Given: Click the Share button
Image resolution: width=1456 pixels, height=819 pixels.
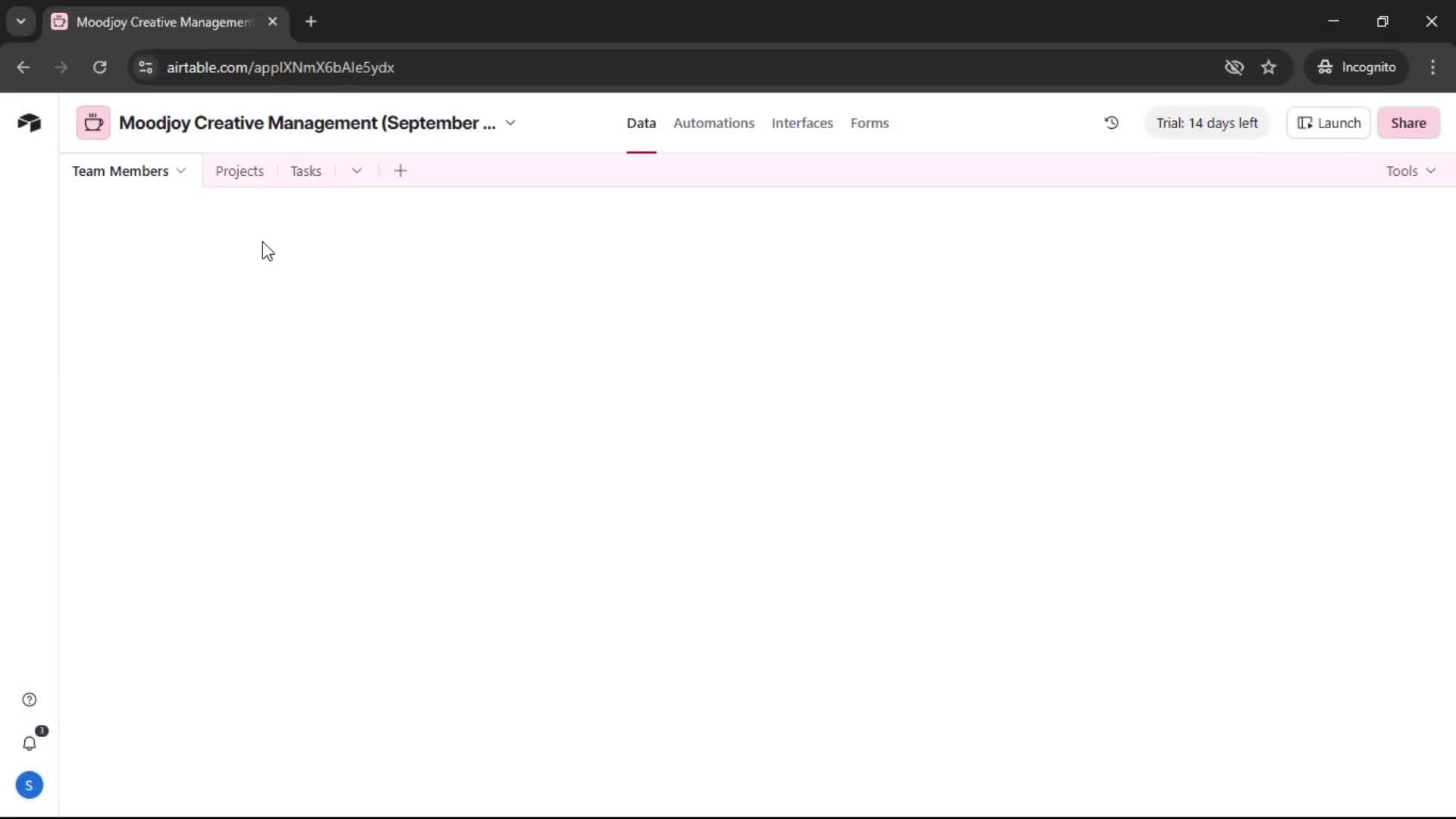Looking at the screenshot, I should [1408, 123].
